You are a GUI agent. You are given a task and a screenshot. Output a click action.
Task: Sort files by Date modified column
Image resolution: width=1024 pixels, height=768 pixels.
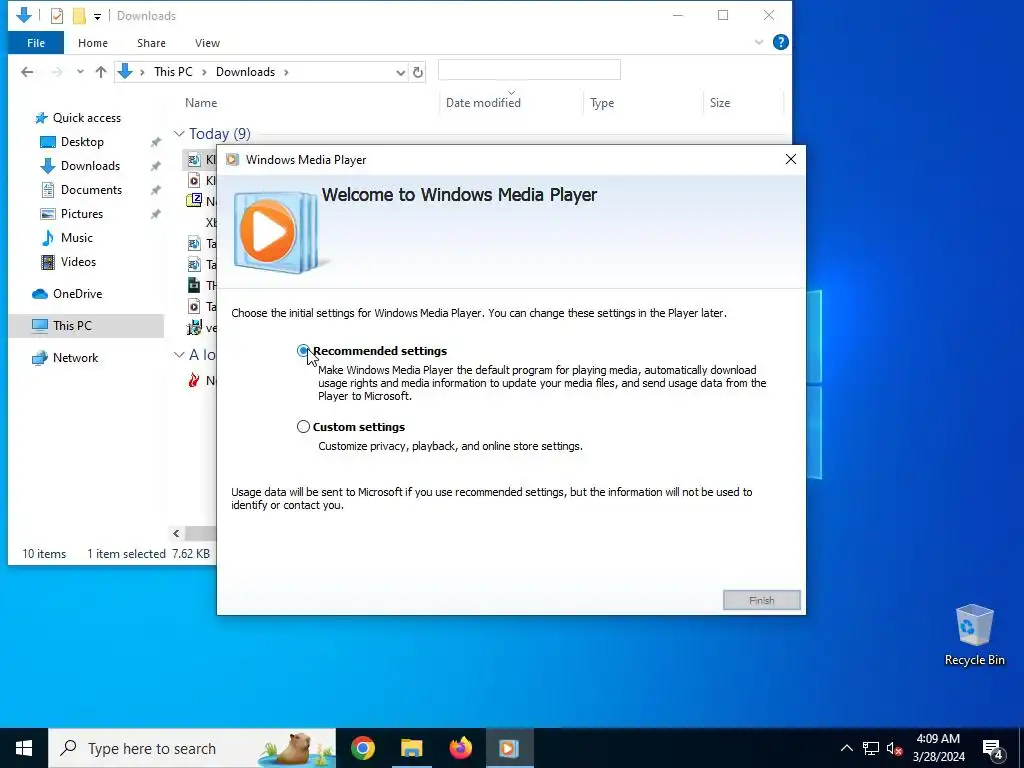click(483, 103)
